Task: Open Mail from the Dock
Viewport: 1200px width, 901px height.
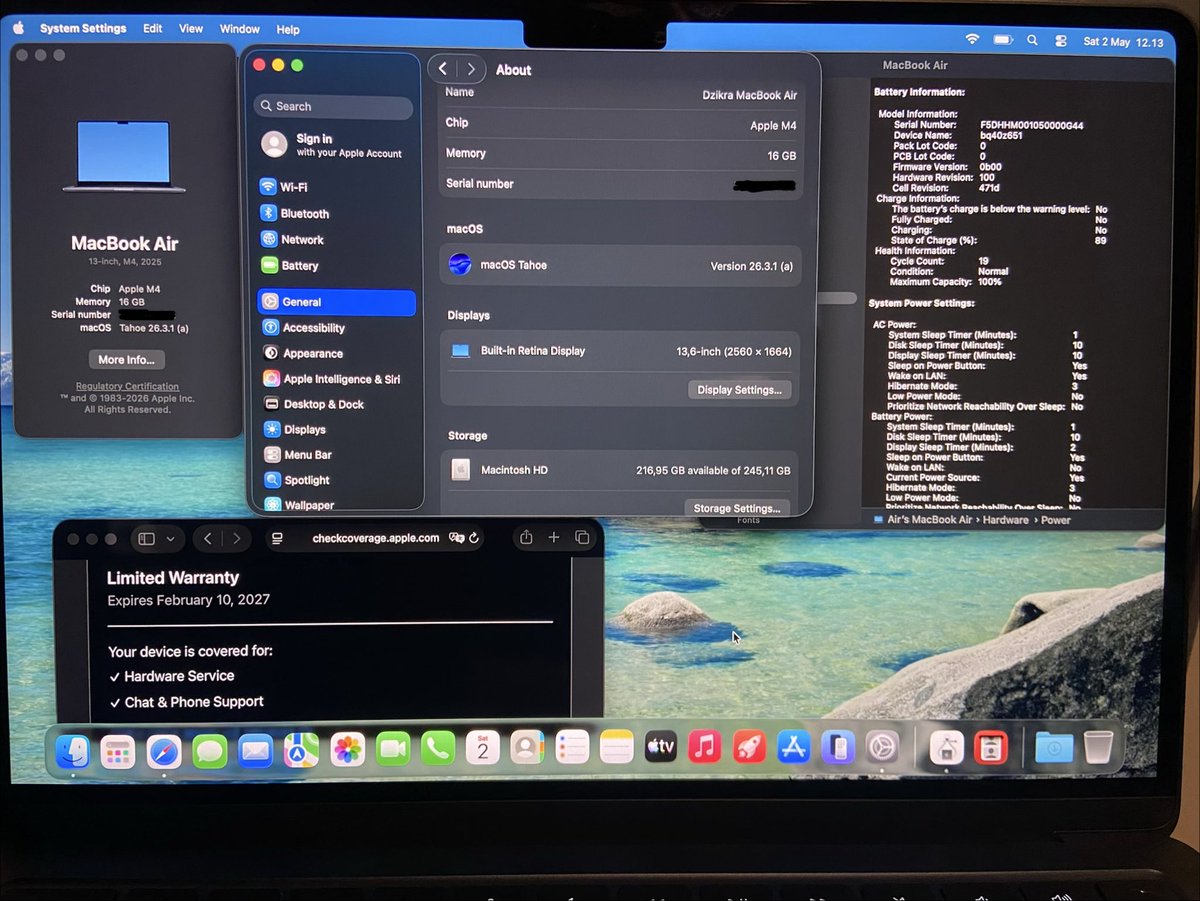Action: (x=256, y=750)
